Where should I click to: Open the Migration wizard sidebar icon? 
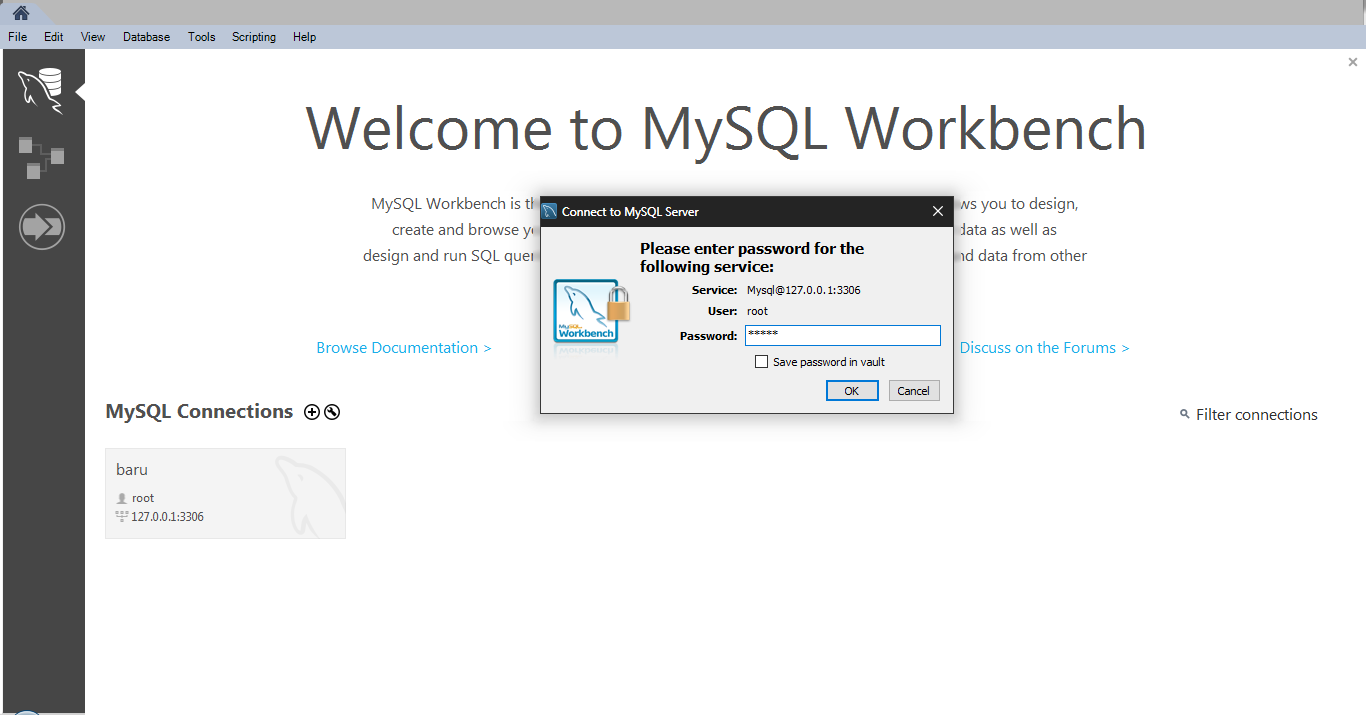click(41, 227)
